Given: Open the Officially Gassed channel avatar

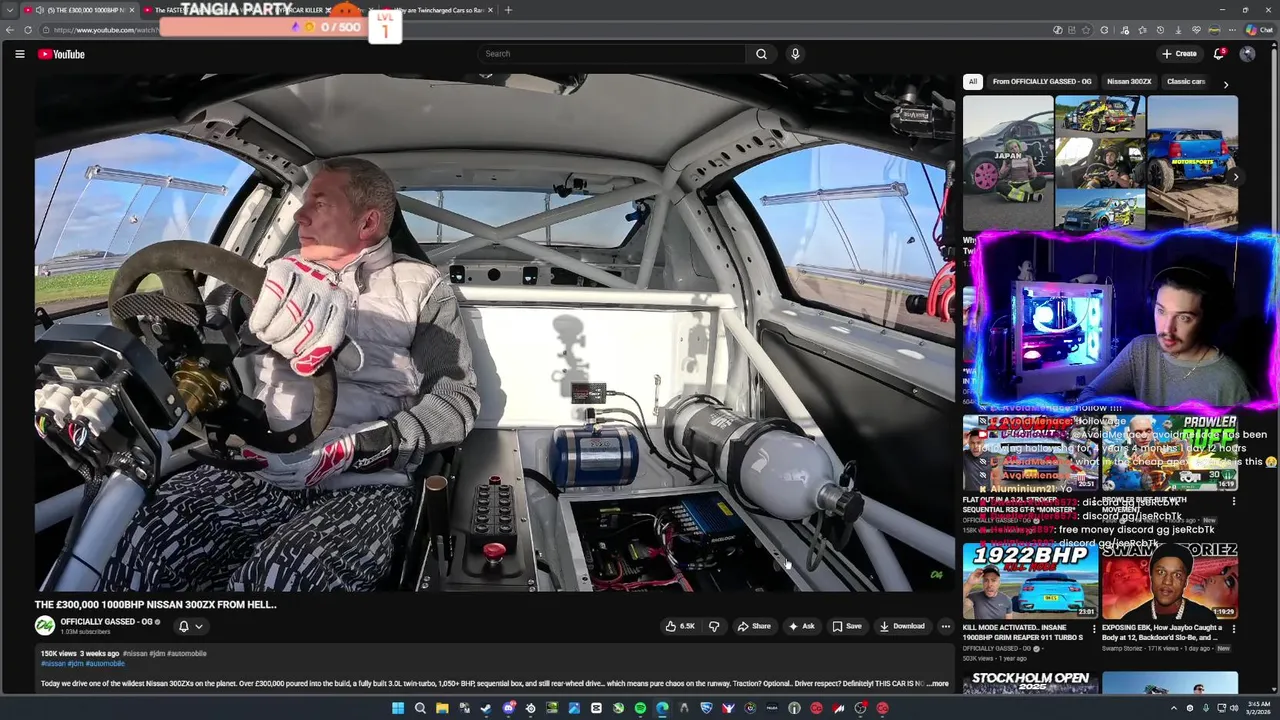Looking at the screenshot, I should pyautogui.click(x=44, y=625).
